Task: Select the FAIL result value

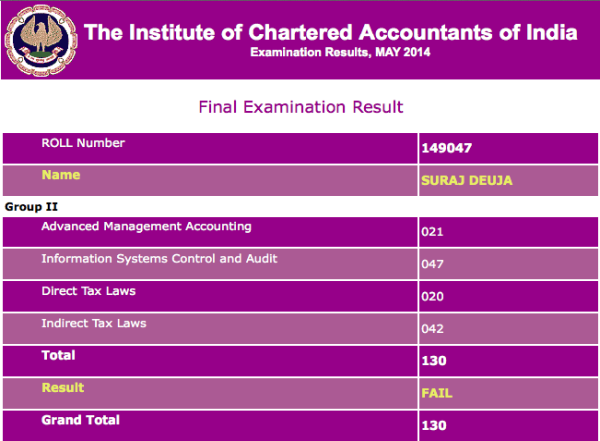Action: (437, 393)
